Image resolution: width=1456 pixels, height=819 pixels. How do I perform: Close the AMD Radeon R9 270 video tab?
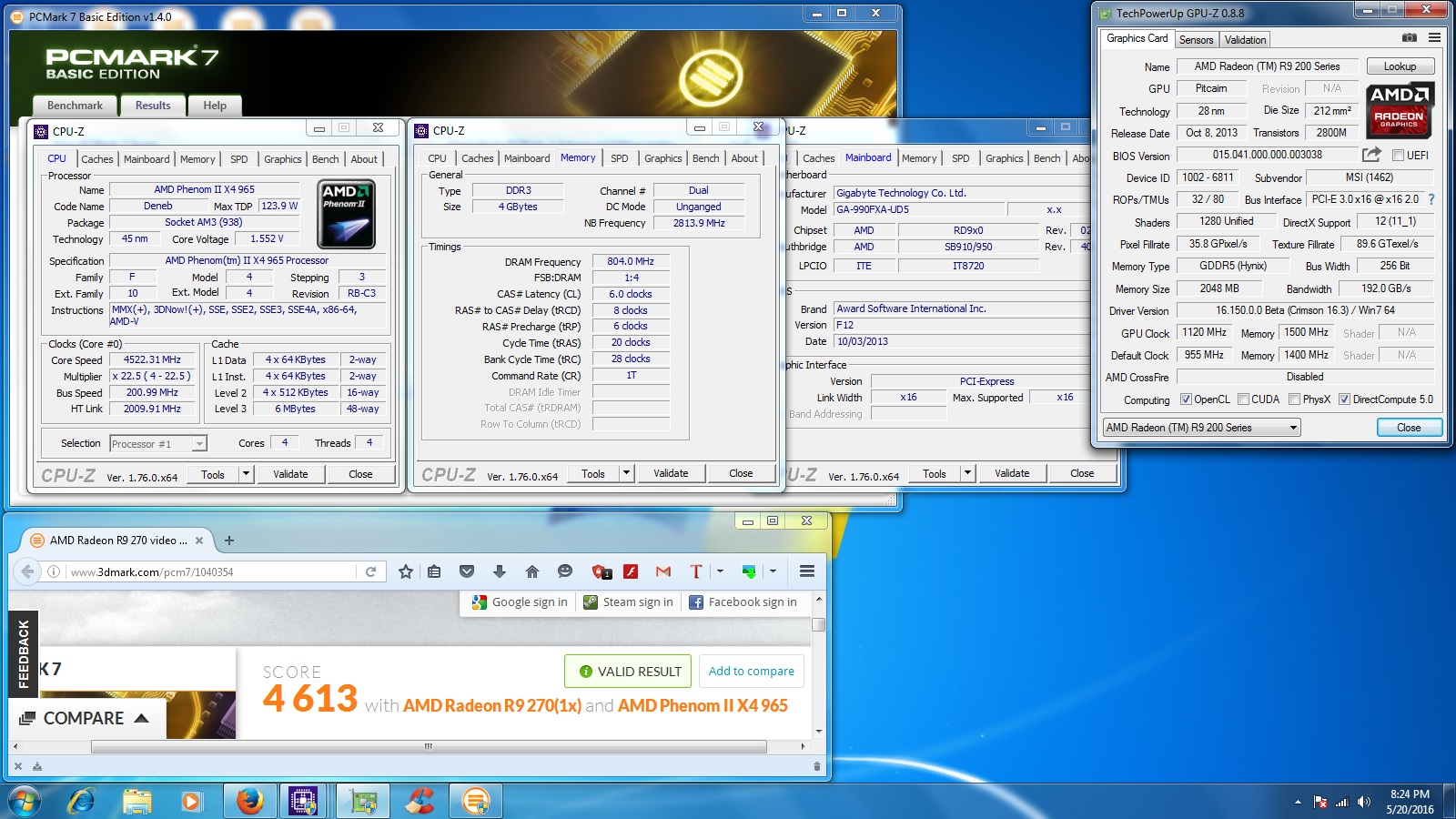click(199, 541)
